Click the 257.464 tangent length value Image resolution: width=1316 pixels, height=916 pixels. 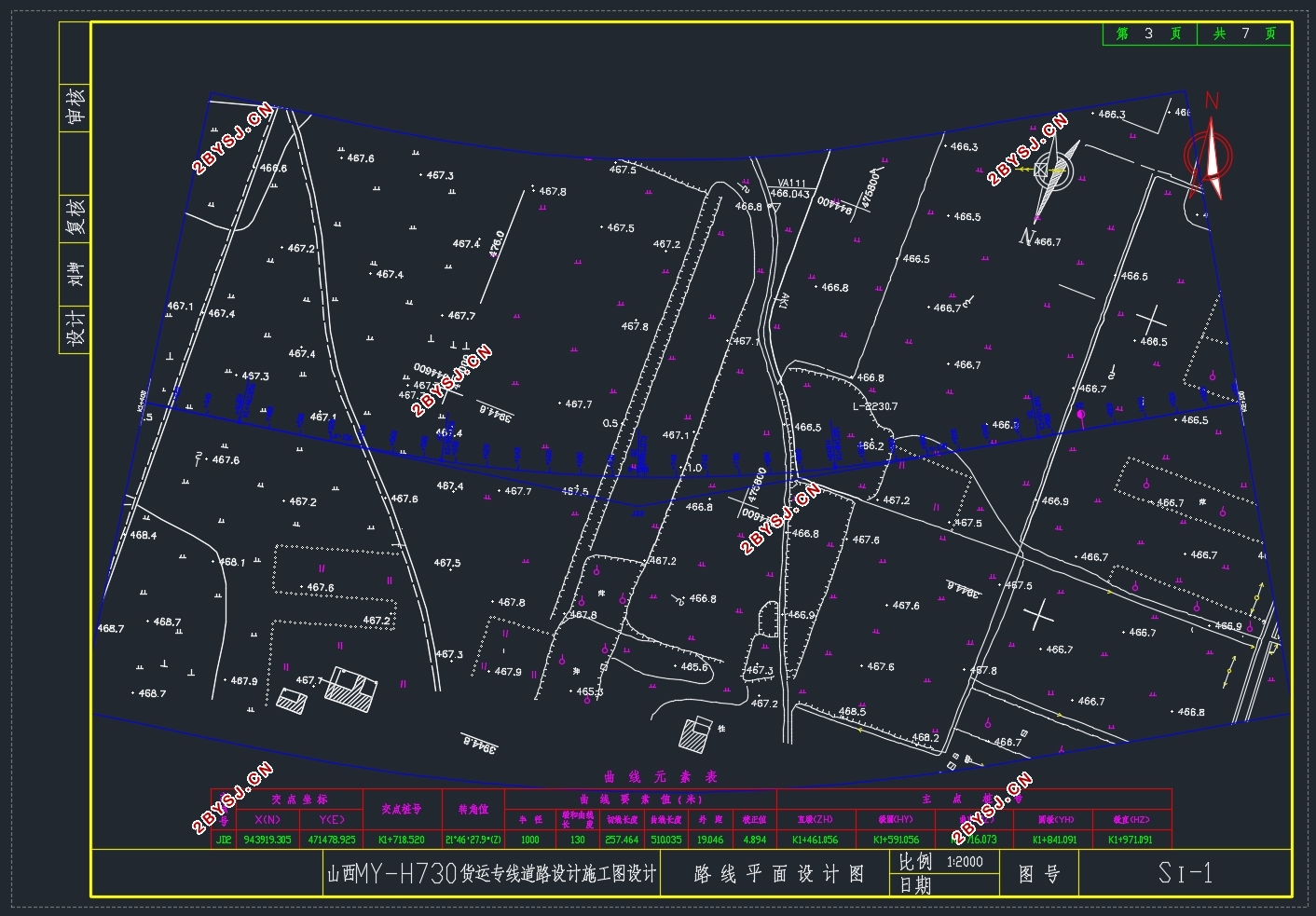pyautogui.click(x=622, y=840)
